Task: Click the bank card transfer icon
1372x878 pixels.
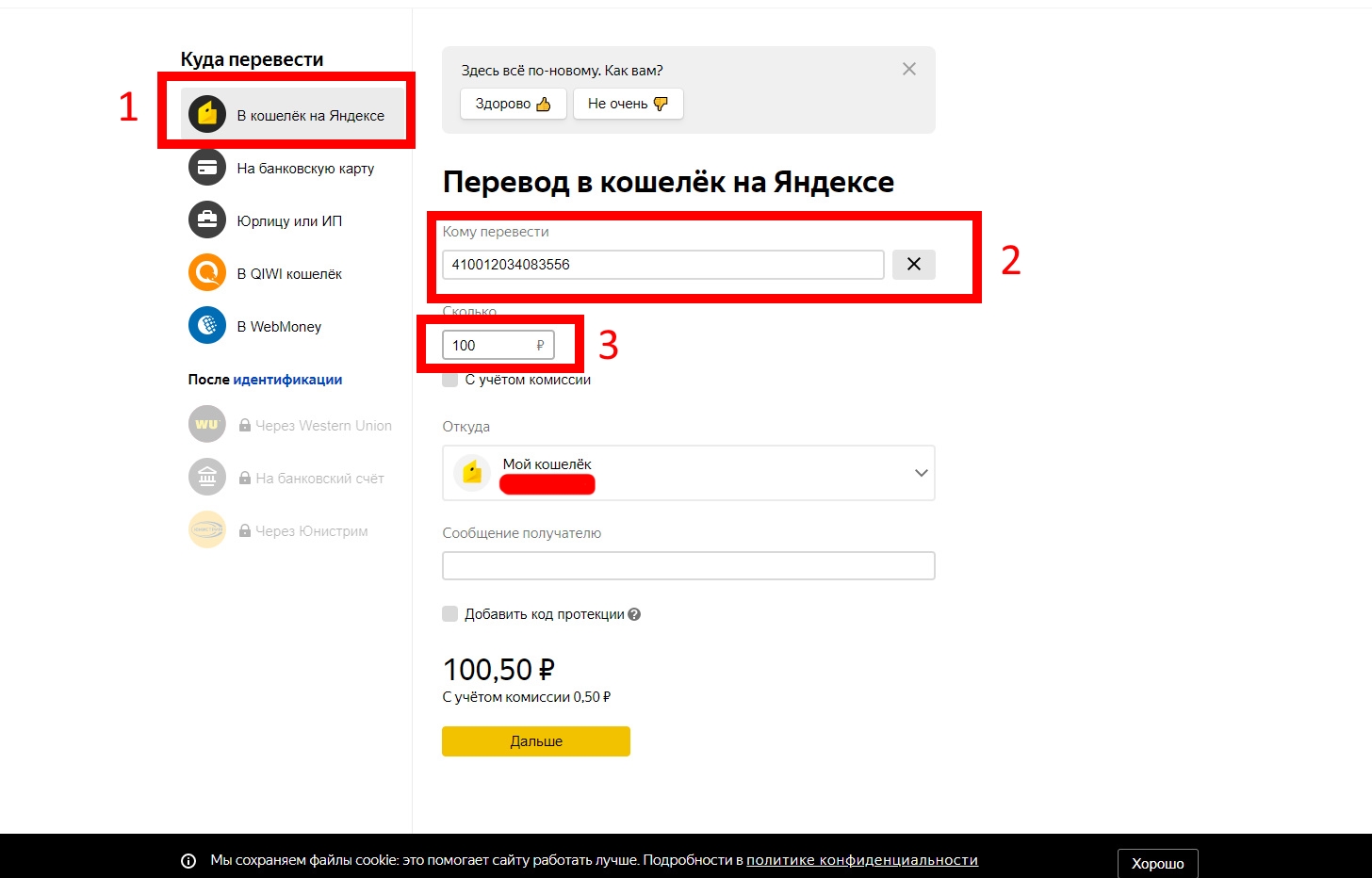Action: 207,168
